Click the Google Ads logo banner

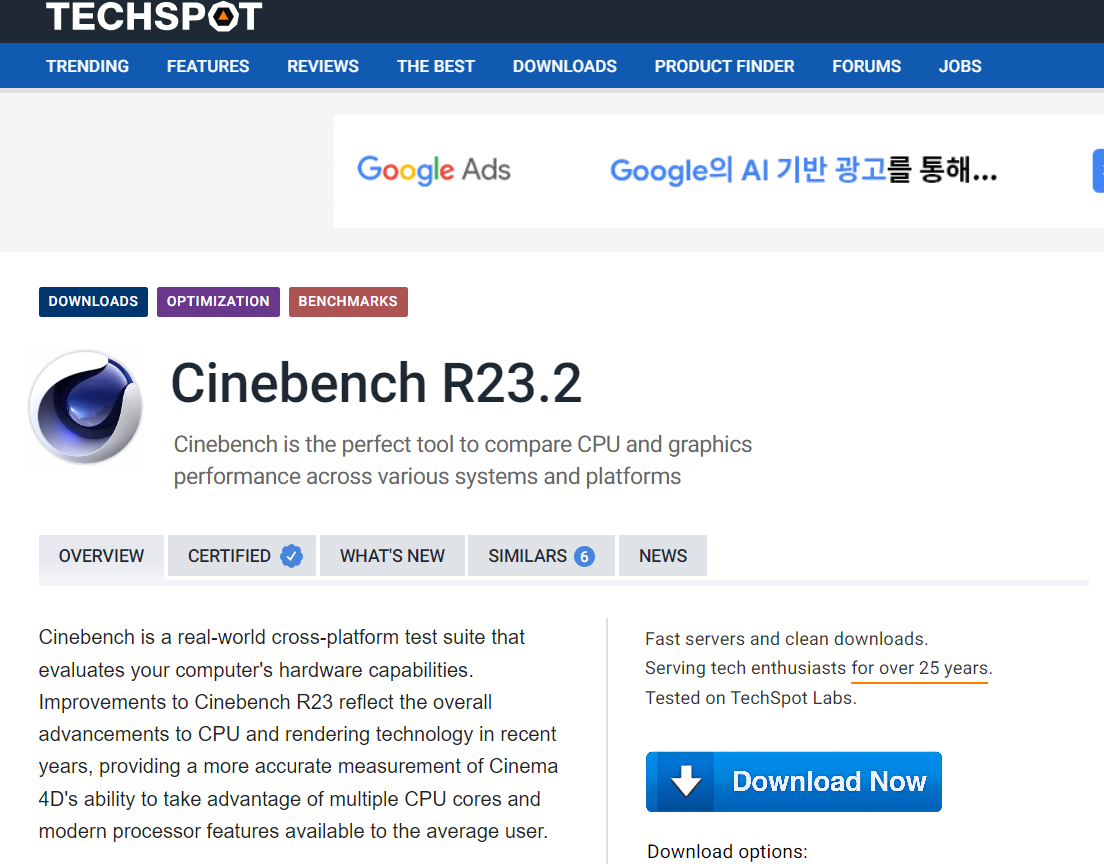[434, 170]
